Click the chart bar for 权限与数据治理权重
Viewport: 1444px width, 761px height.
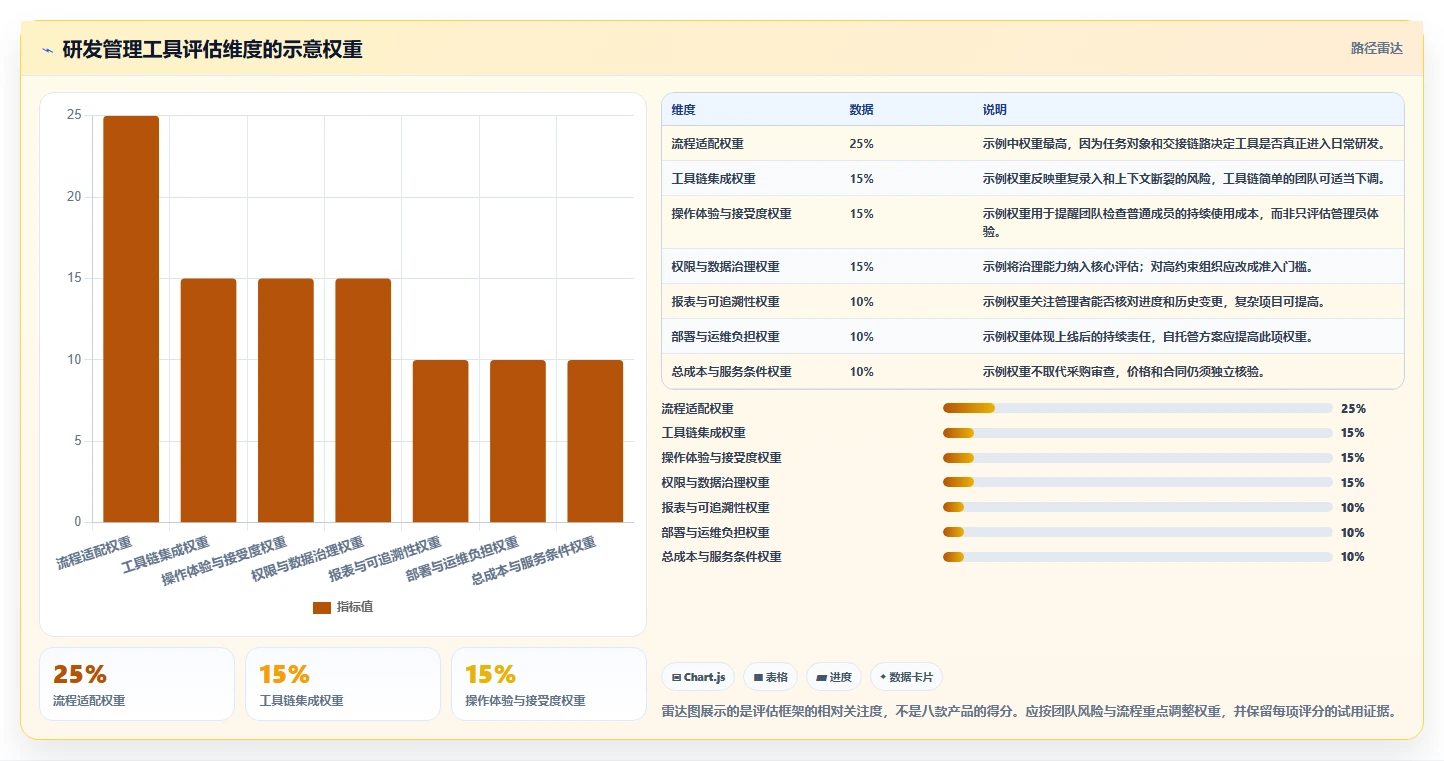coord(363,400)
